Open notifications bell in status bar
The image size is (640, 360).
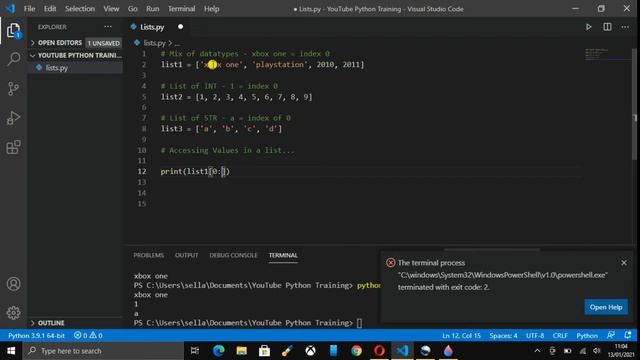pyautogui.click(x=628, y=336)
